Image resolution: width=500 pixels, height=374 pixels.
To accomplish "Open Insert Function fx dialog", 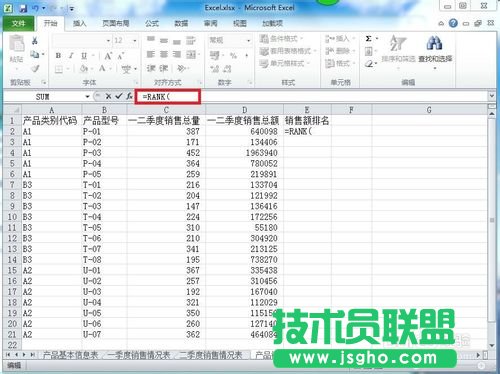I will point(129,96).
